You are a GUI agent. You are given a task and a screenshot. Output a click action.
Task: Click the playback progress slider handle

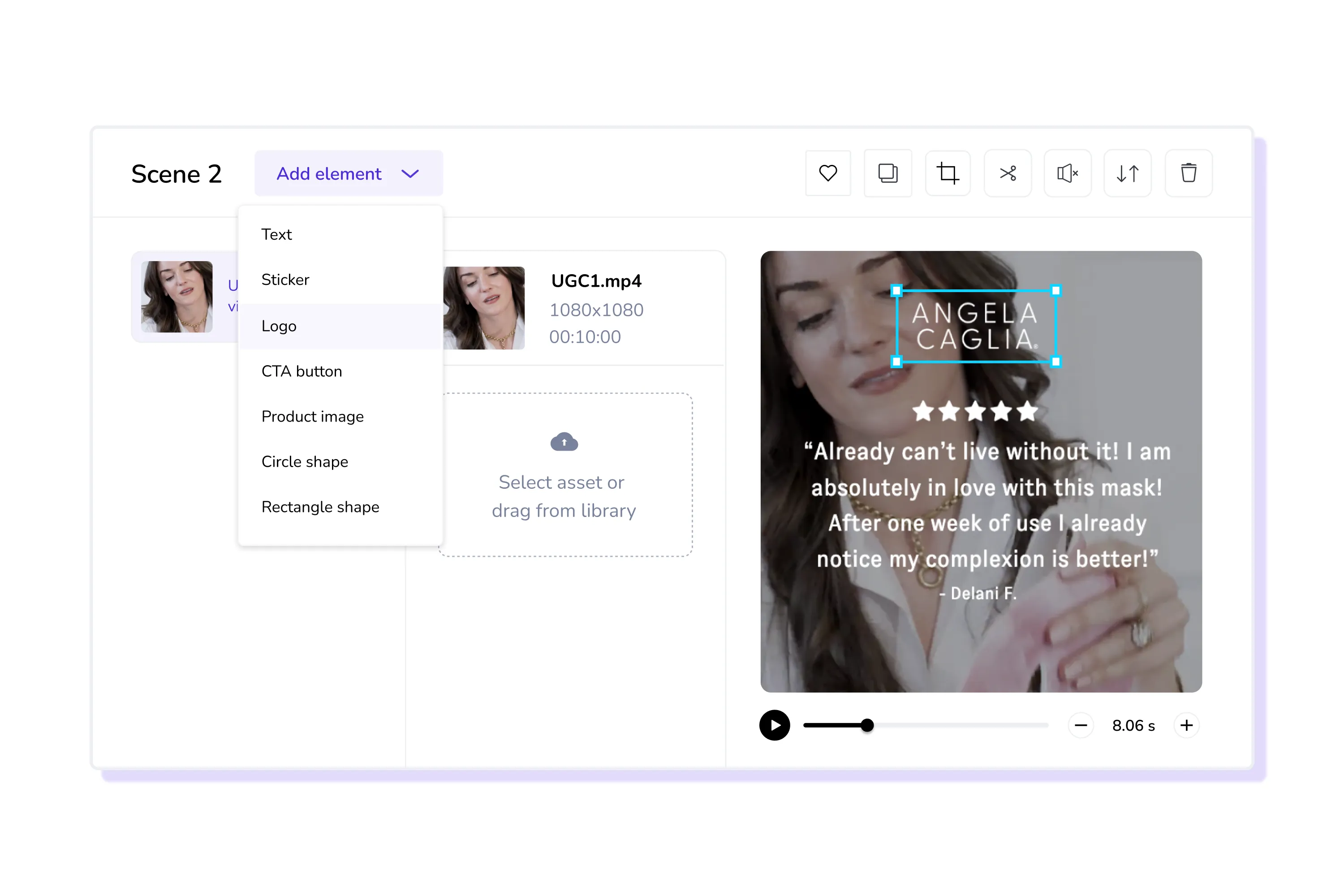[867, 725]
